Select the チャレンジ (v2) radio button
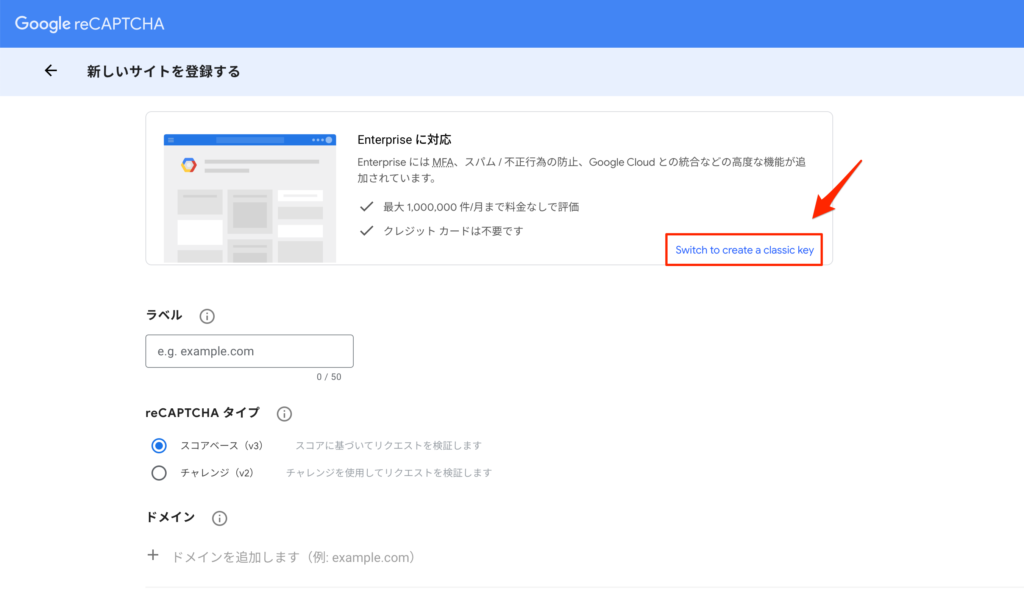This screenshot has height=610, width=1024. coord(158,473)
